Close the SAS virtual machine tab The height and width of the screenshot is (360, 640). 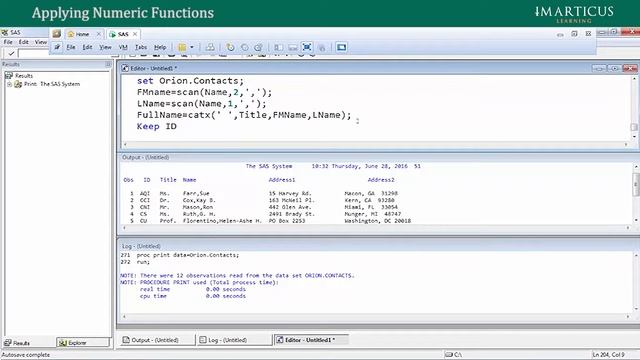(135, 34)
